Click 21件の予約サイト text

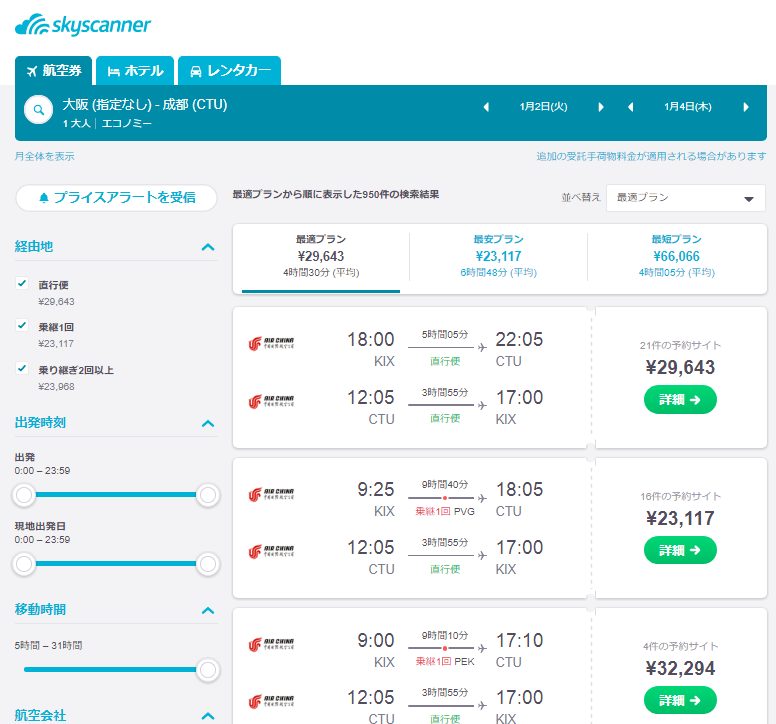[680, 345]
